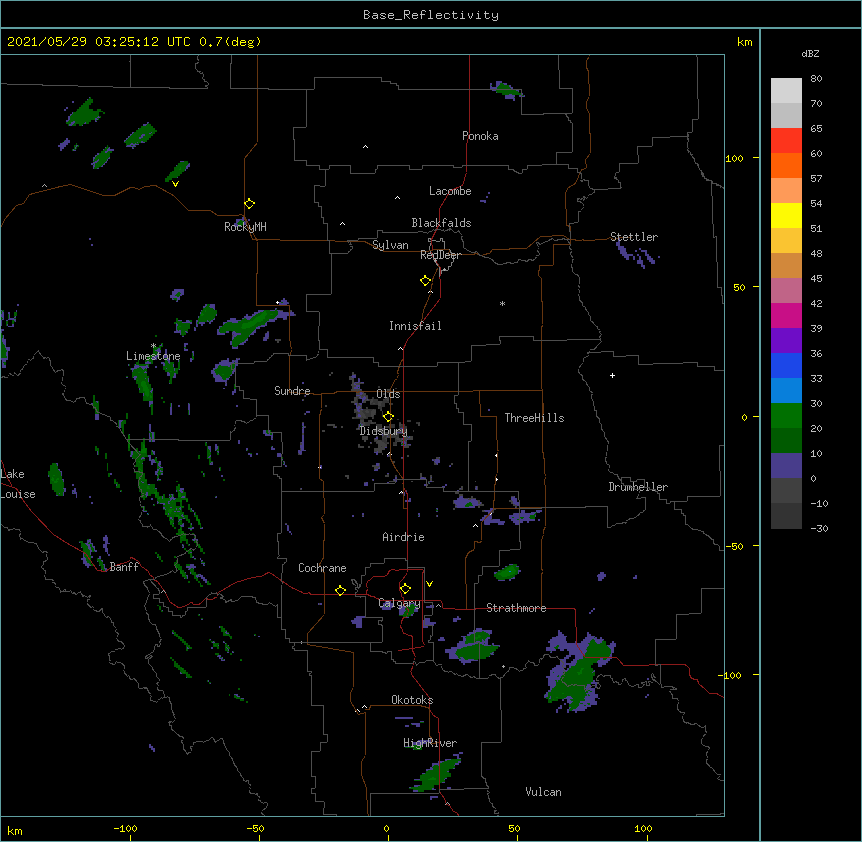862x842 pixels.
Task: Click the Blackfalds city label
Action: pos(441,223)
